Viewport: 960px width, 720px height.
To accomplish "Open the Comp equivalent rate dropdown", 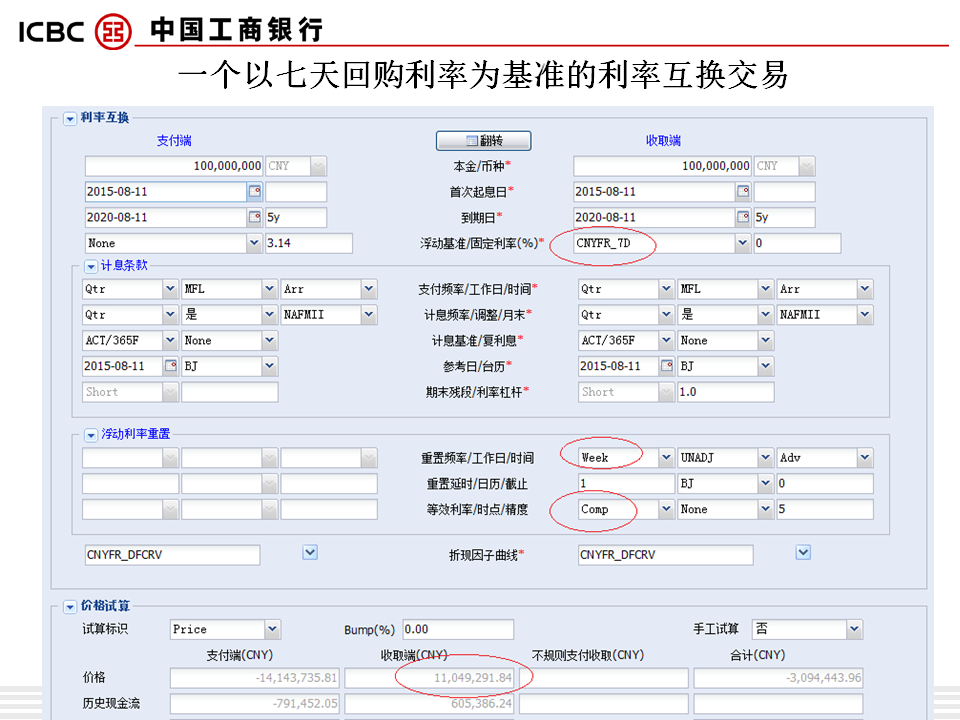I will point(666,510).
